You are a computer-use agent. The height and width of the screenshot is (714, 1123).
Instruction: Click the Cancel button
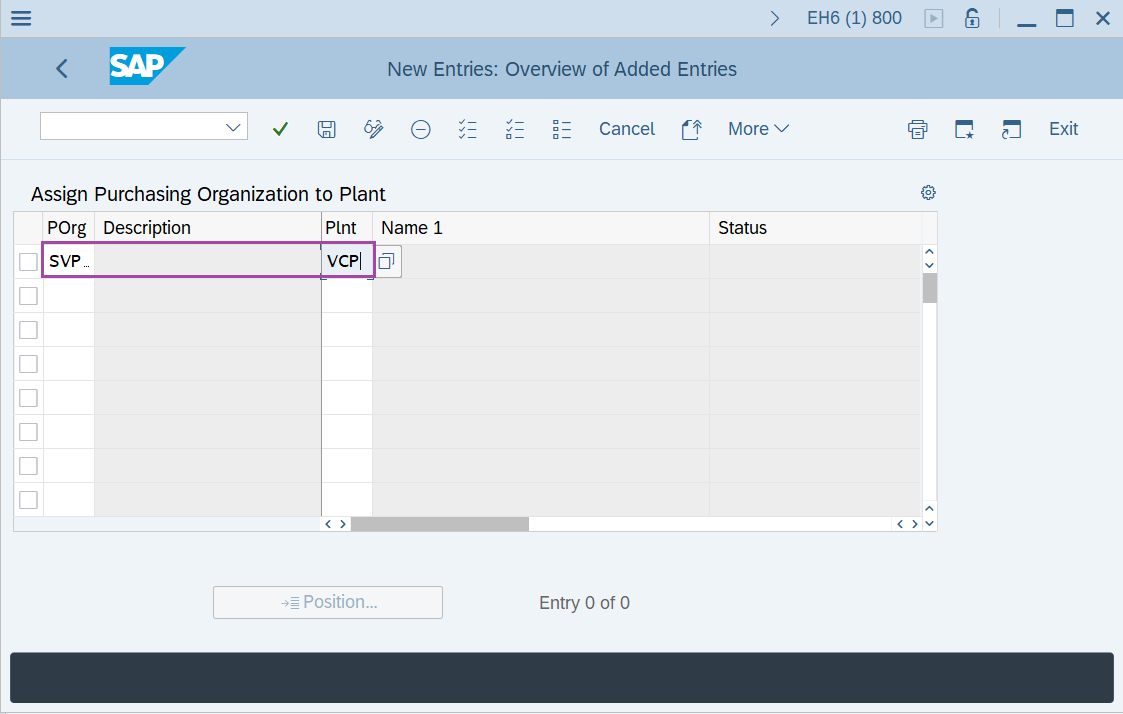(626, 128)
